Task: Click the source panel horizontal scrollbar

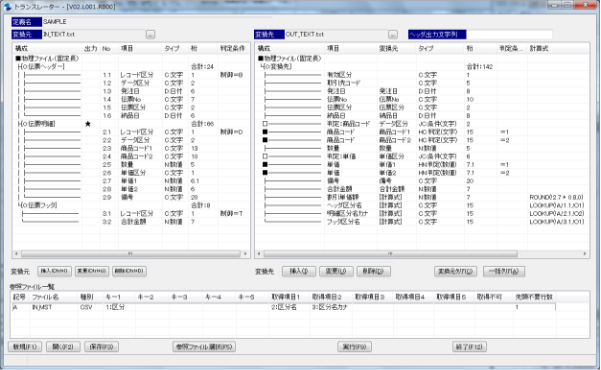Action: [x=131, y=254]
